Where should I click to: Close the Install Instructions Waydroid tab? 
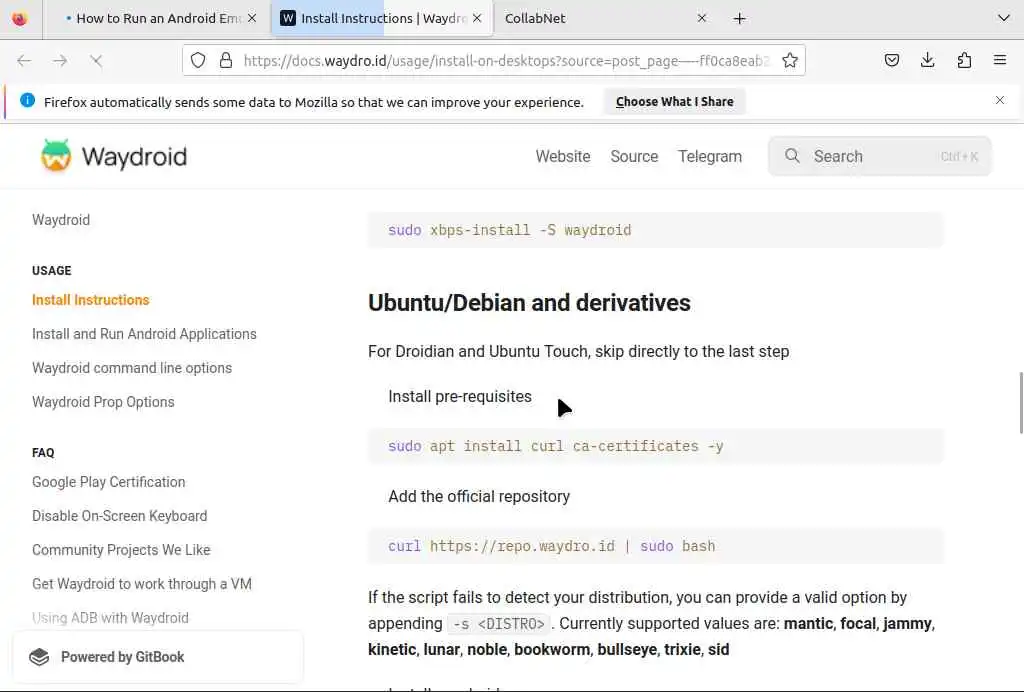[x=477, y=18]
